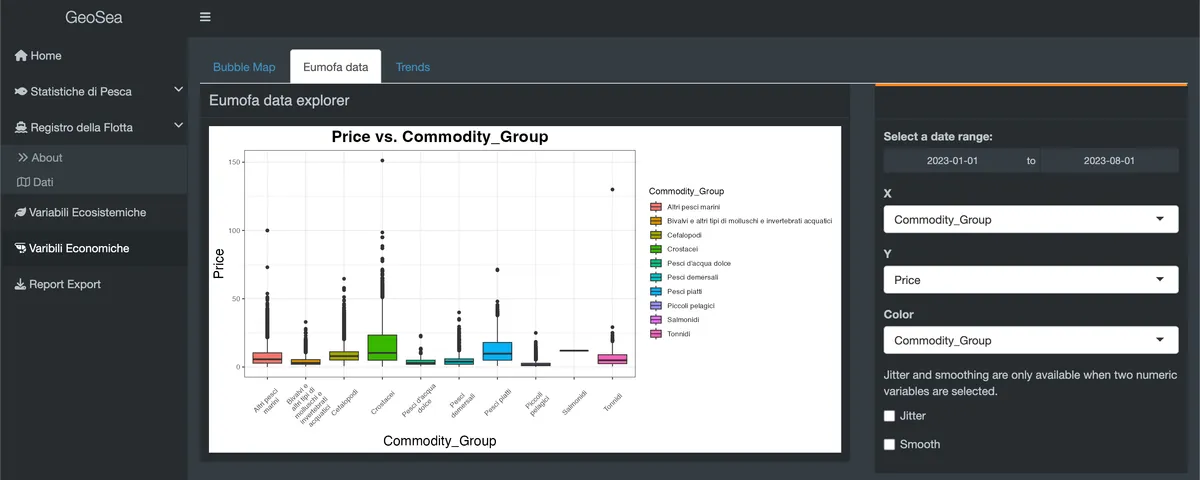
Task: Click the Crostacei green legend swatch
Action: click(656, 249)
